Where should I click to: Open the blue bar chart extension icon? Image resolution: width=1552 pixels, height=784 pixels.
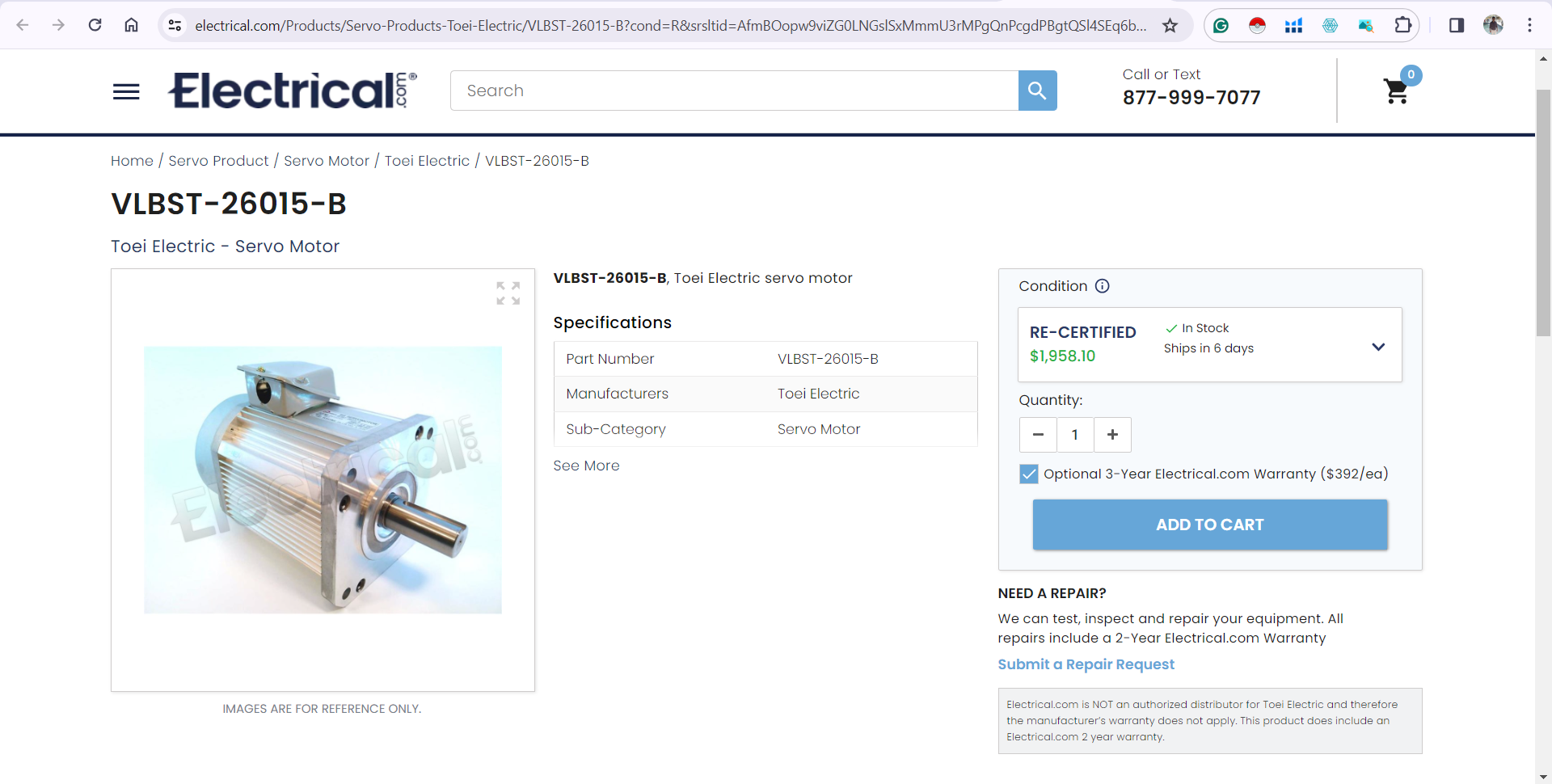1293,26
